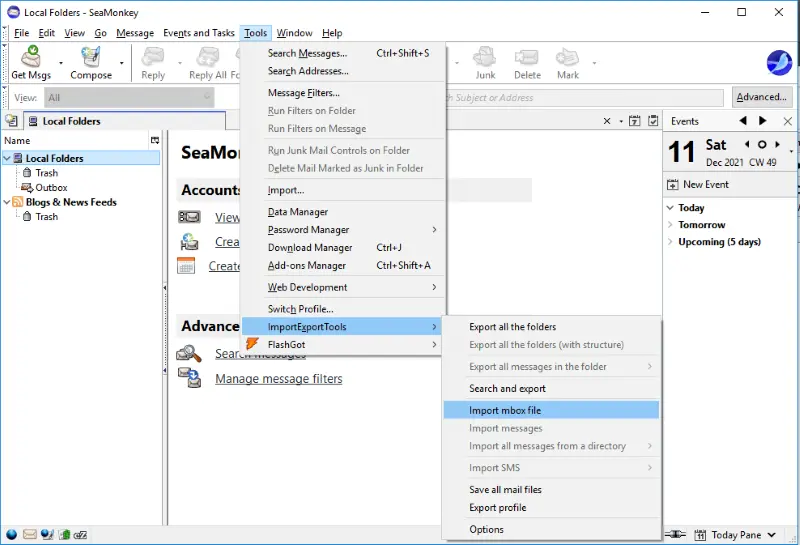This screenshot has width=800, height=545.
Task: Switch to the tasks tab icon
Action: point(651,121)
